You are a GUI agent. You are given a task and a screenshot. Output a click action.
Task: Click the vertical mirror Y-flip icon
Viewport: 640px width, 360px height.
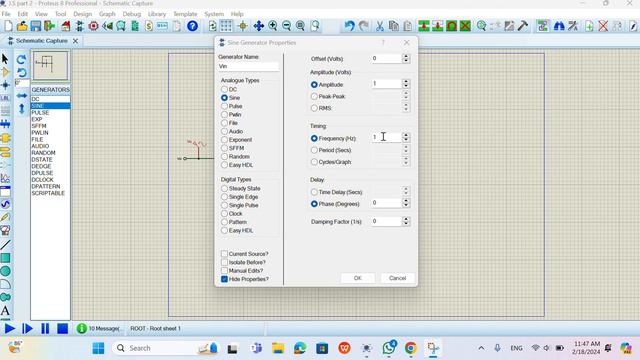point(22,109)
